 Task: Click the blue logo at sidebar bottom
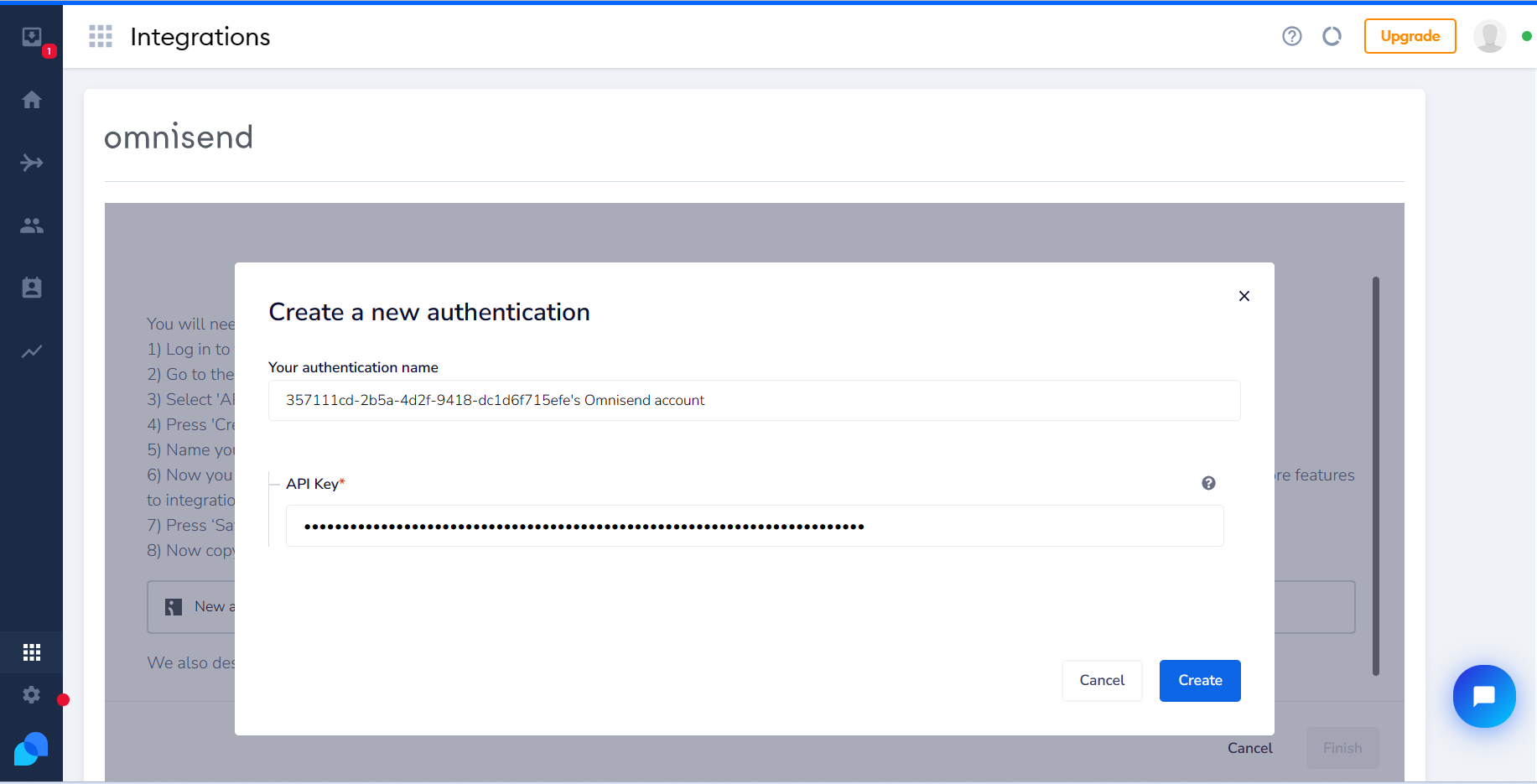[32, 749]
